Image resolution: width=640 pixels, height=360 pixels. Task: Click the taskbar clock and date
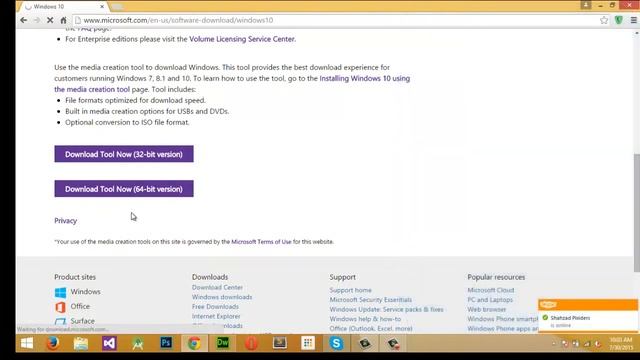point(620,343)
